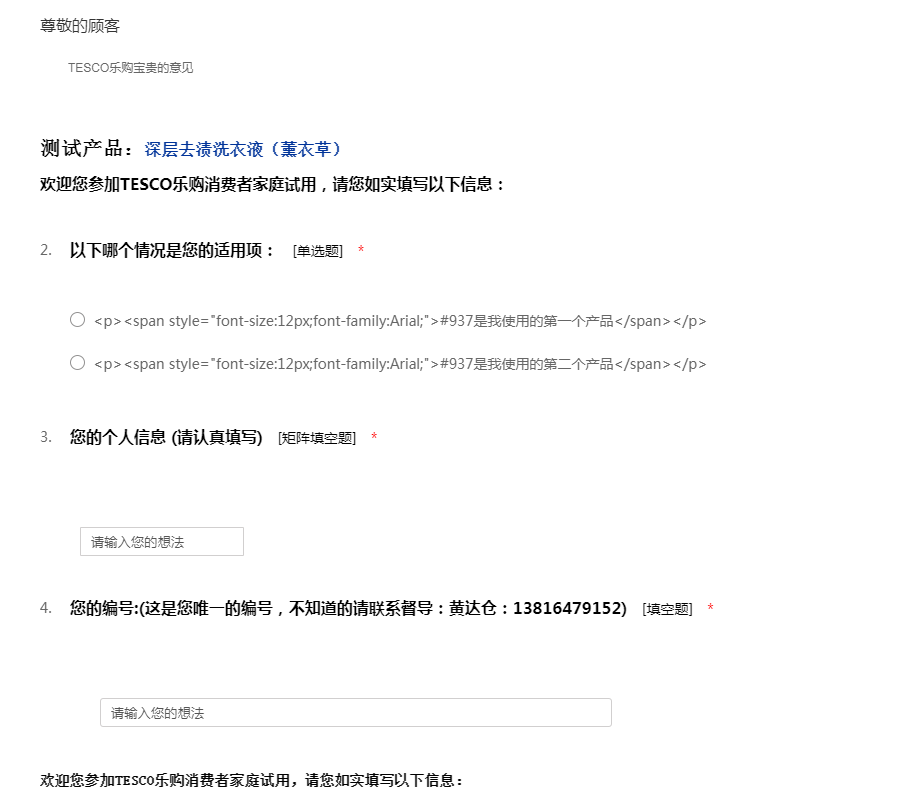The image size is (900, 800).
Task: Click question title 您的个人信息 (请认真填写)
Action: click(166, 437)
